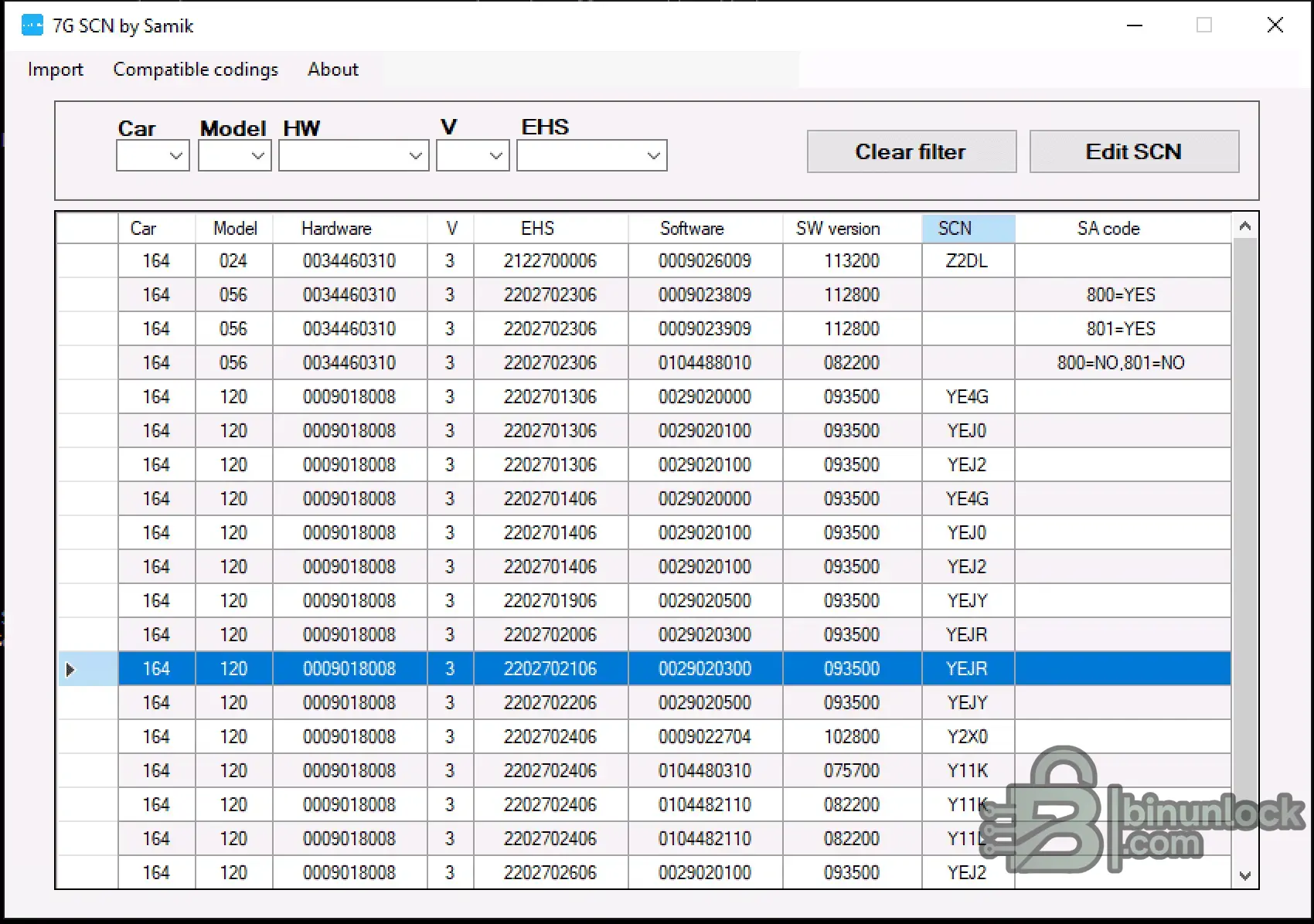Screen dimensions: 1314x924
Task: Sort by the Hardware column header
Action: tap(350, 229)
